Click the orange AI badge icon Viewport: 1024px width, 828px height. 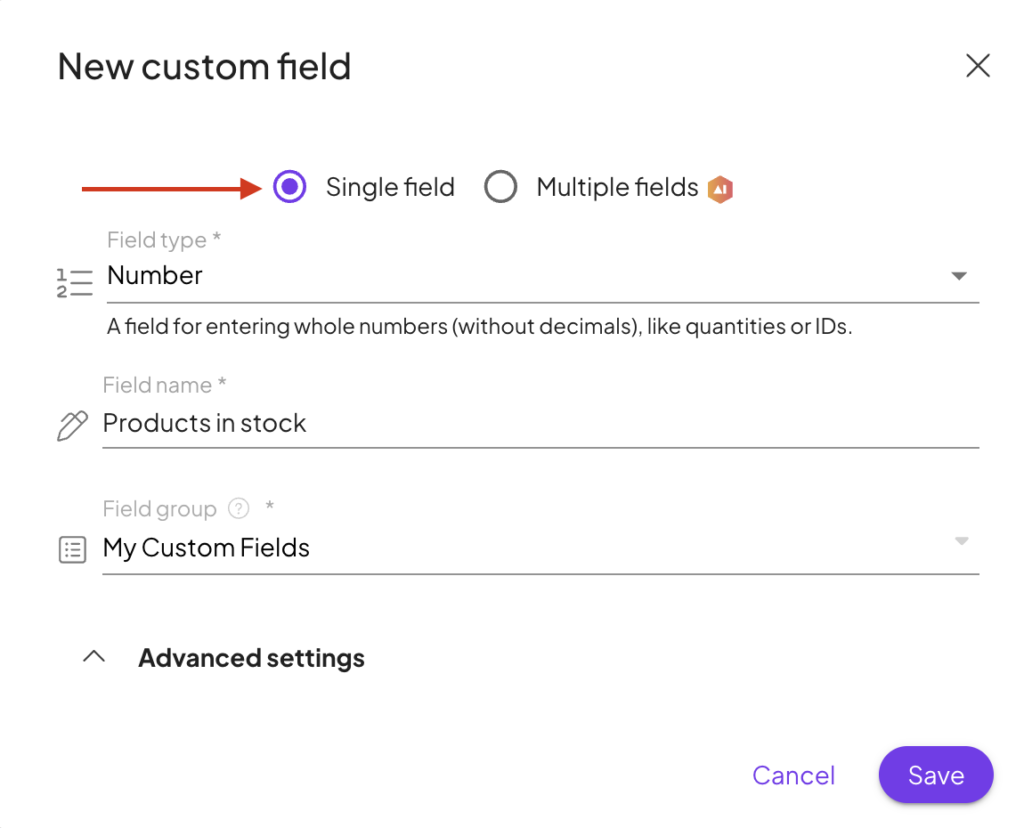coord(720,188)
